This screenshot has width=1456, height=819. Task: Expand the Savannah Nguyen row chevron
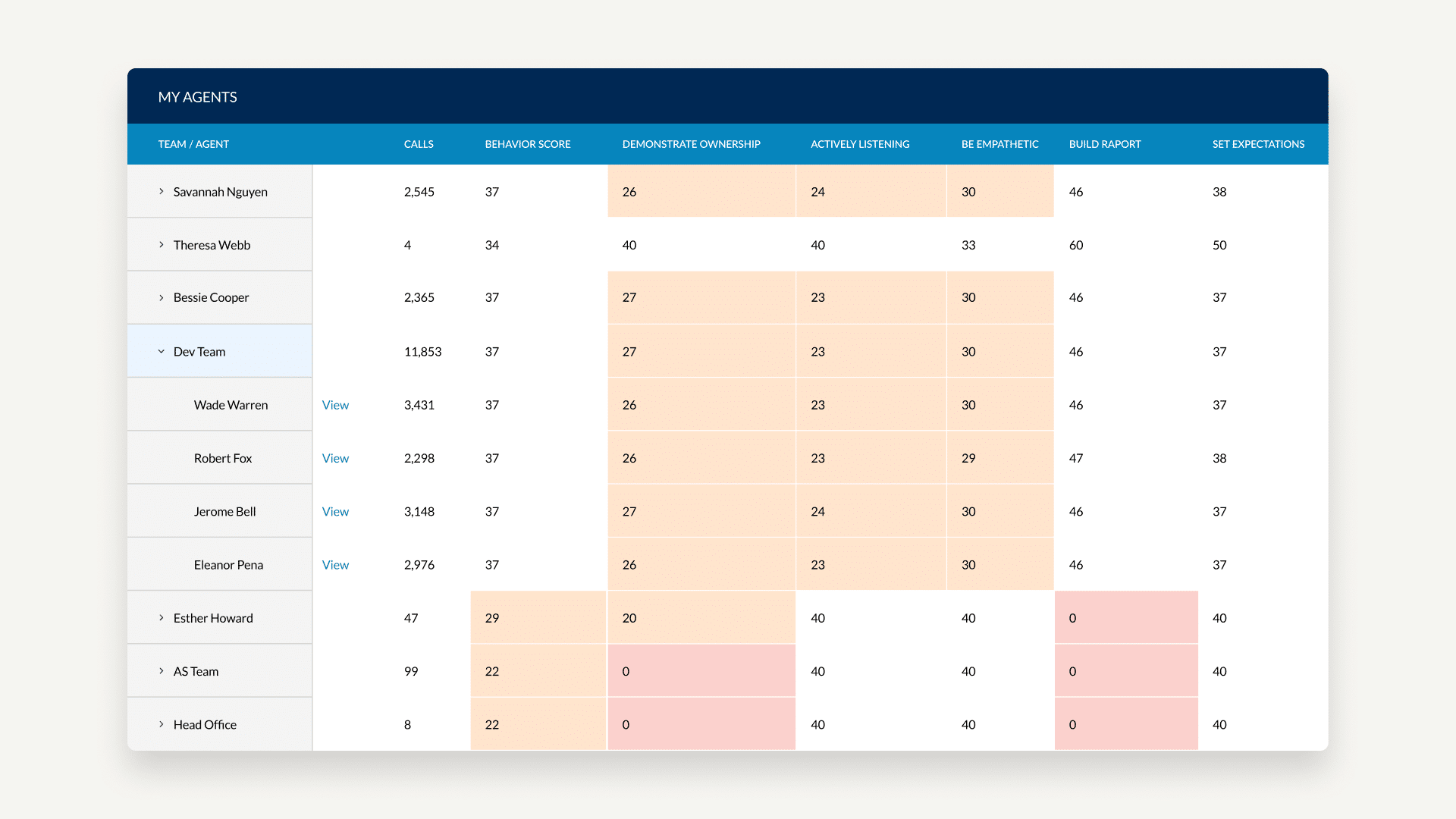pos(161,192)
